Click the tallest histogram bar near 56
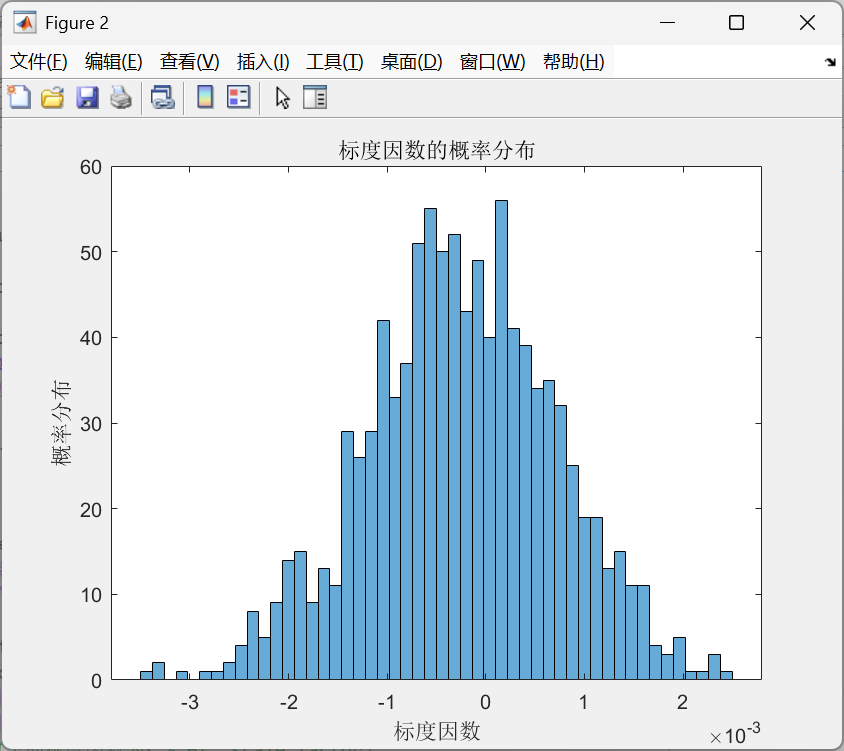This screenshot has height=751, width=844. (501, 440)
